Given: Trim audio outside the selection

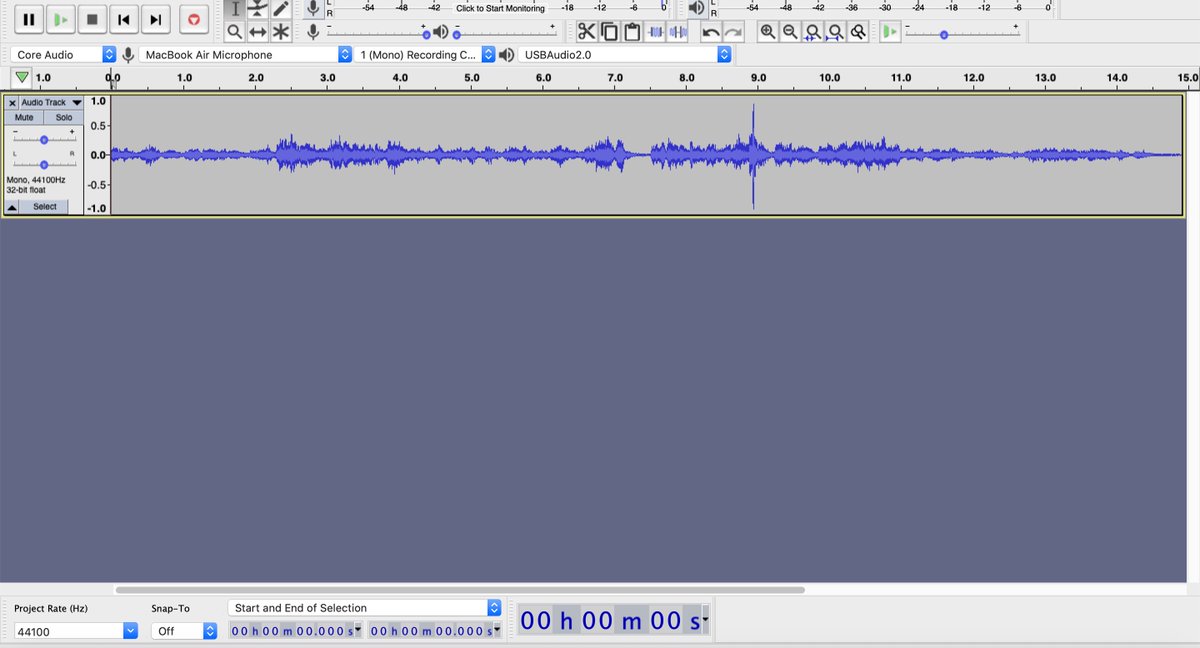Looking at the screenshot, I should pos(656,32).
